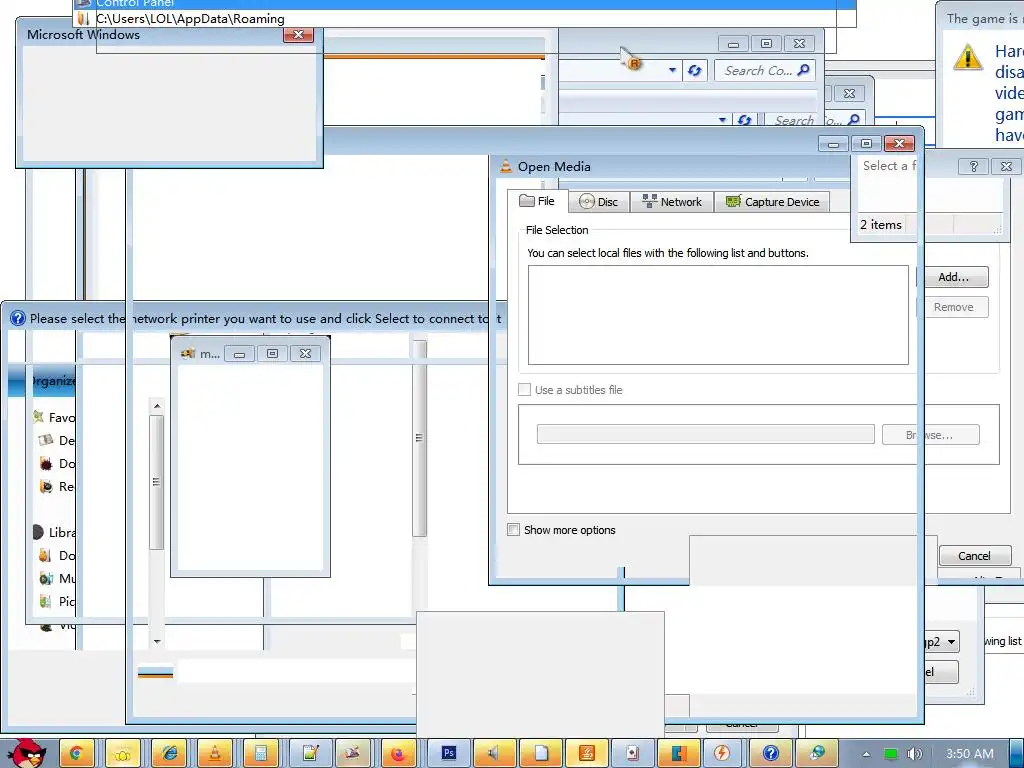This screenshot has height=768, width=1024.
Task: Click the speaker application icon on taskbar
Action: pyautogui.click(x=494, y=754)
